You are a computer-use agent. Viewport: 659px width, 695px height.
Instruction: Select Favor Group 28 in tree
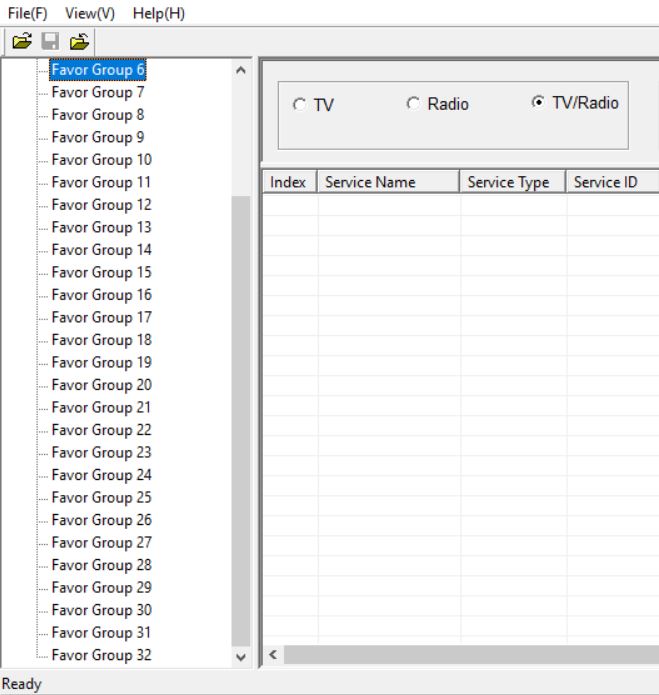pyautogui.click(x=101, y=565)
